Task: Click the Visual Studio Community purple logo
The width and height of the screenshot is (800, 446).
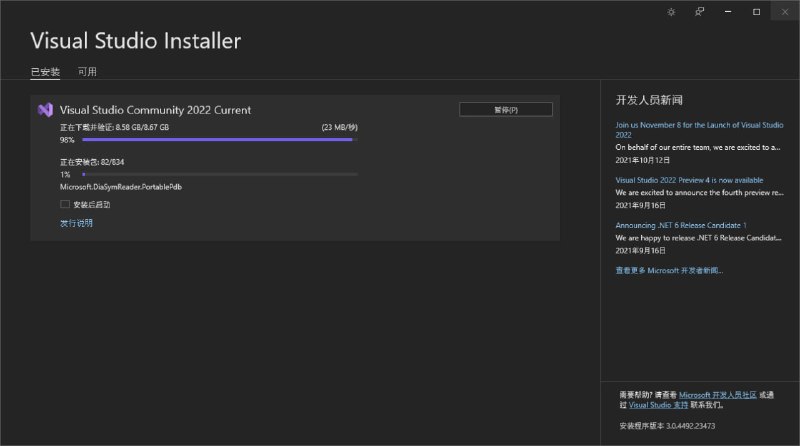Action: coord(45,110)
